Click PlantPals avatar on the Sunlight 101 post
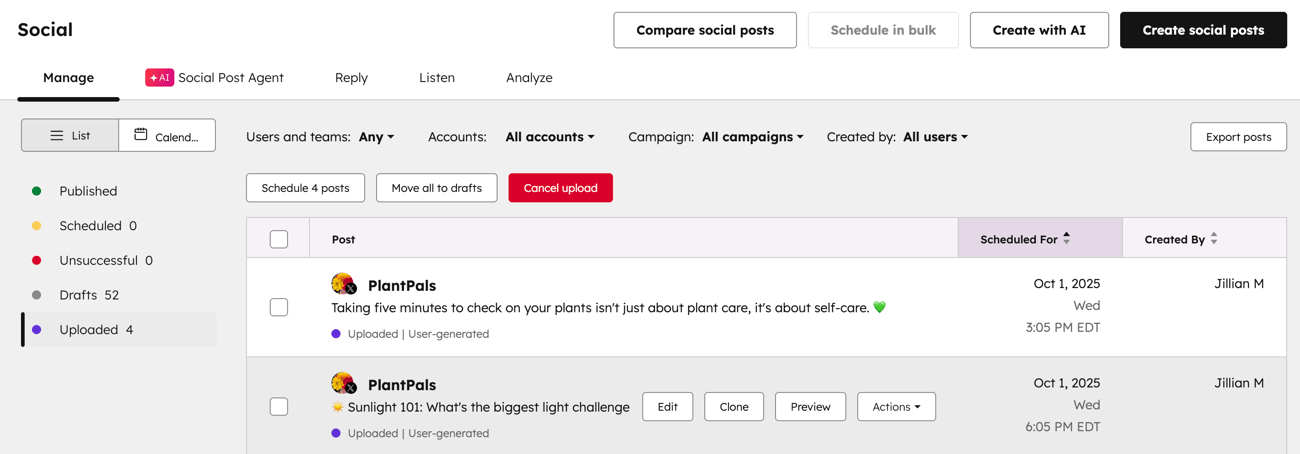 click(343, 383)
